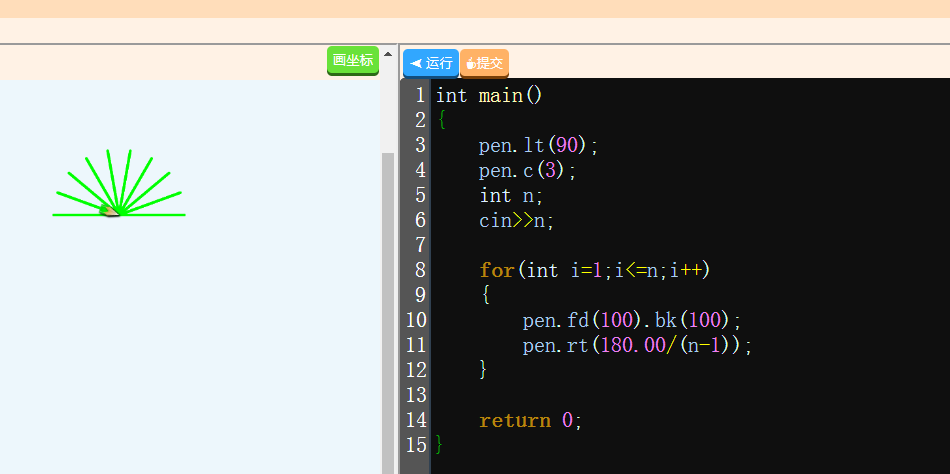This screenshot has height=474, width=950.
Task: Click the closing brace on line 15
Action: (x=439, y=446)
